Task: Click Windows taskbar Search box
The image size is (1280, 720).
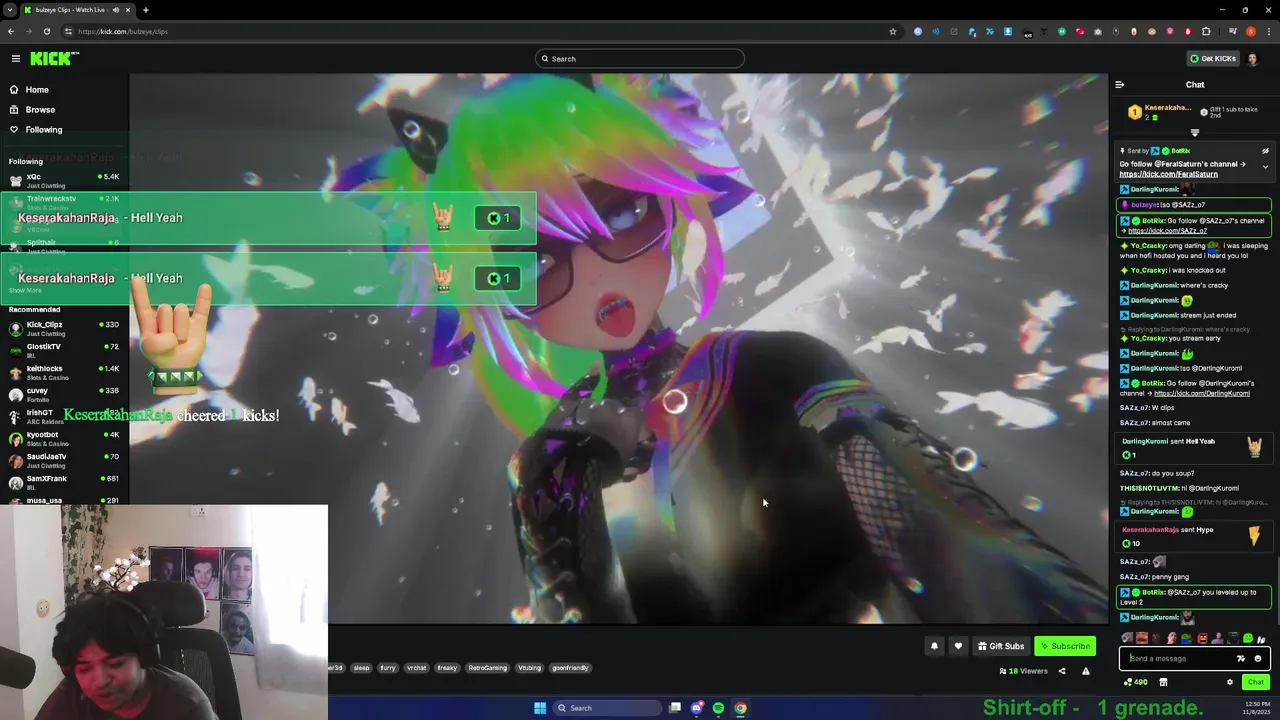Action: pos(608,708)
